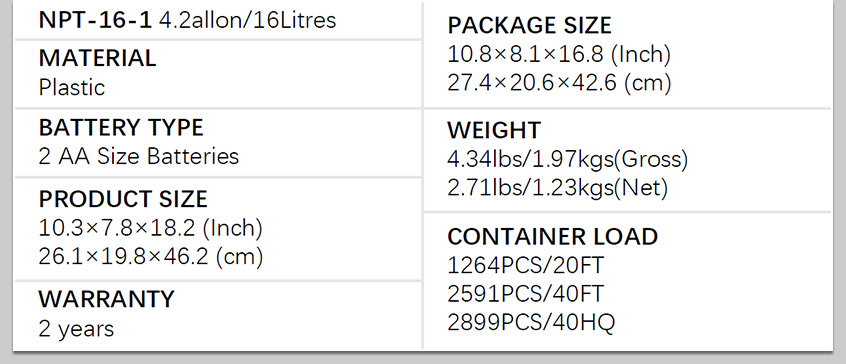This screenshot has height=364, width=846.
Task: Select the PRODUCT SIZE heading
Action: 123,200
